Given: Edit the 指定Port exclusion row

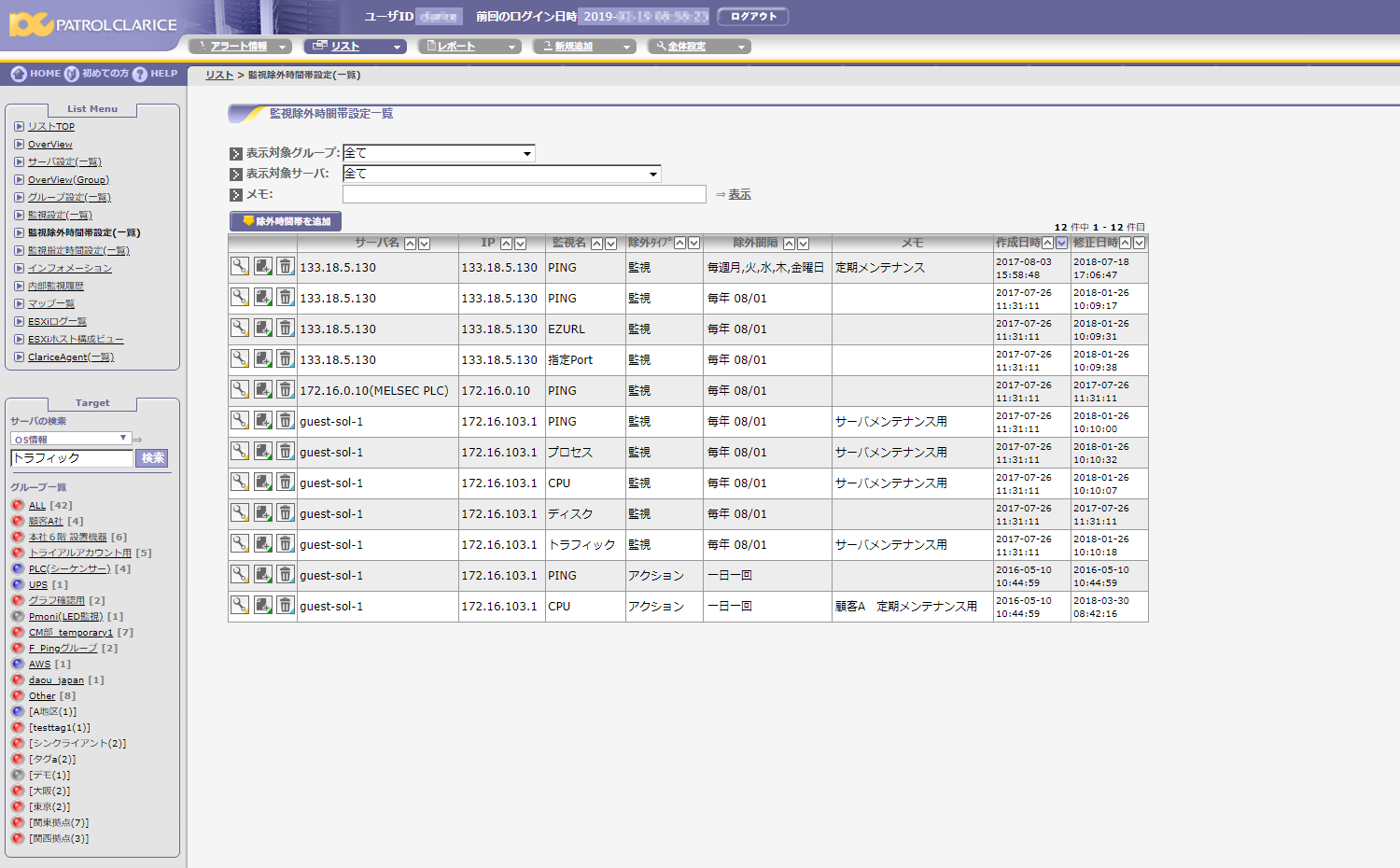Looking at the screenshot, I should pos(240,358).
